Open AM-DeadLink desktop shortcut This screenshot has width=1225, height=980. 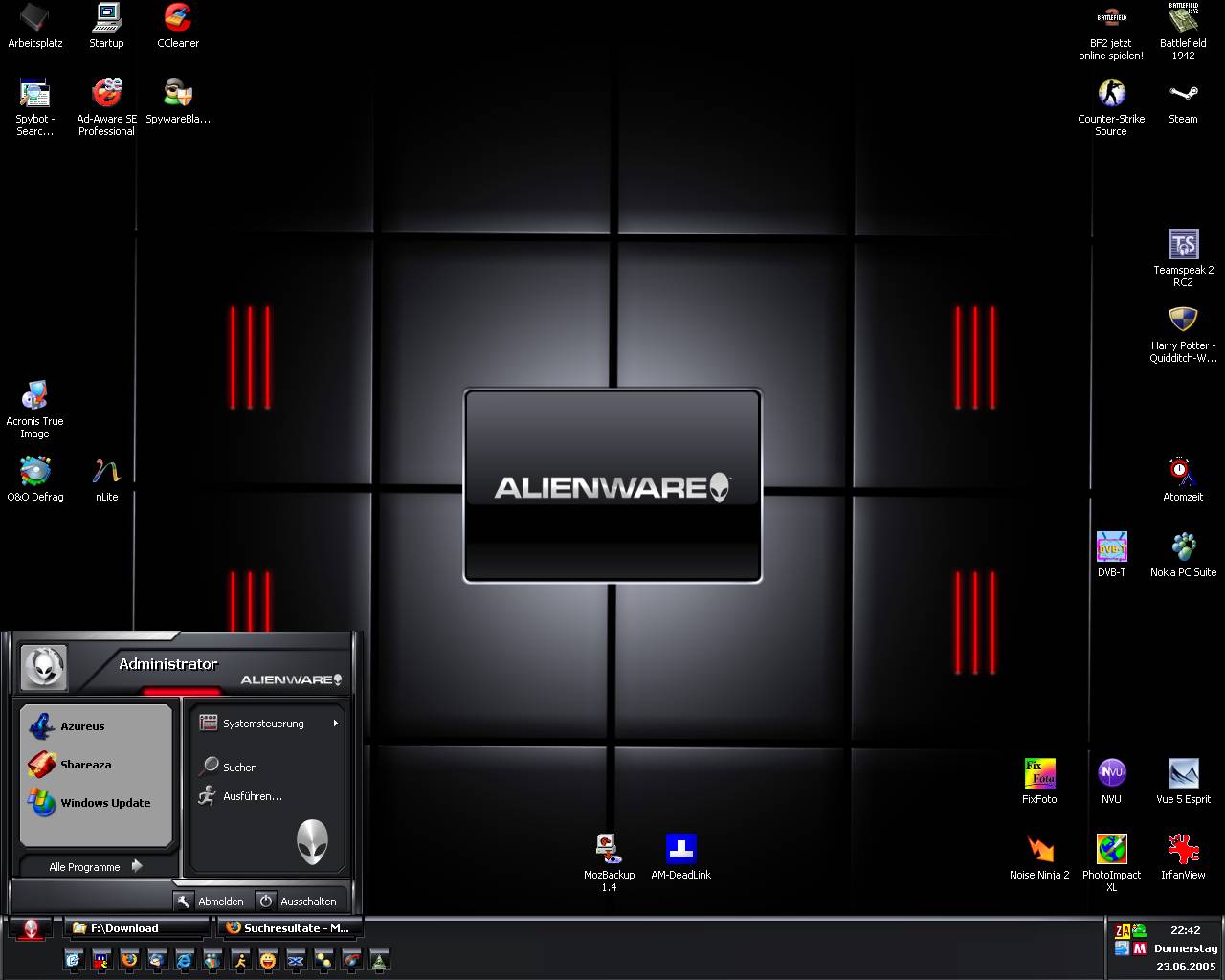[680, 857]
